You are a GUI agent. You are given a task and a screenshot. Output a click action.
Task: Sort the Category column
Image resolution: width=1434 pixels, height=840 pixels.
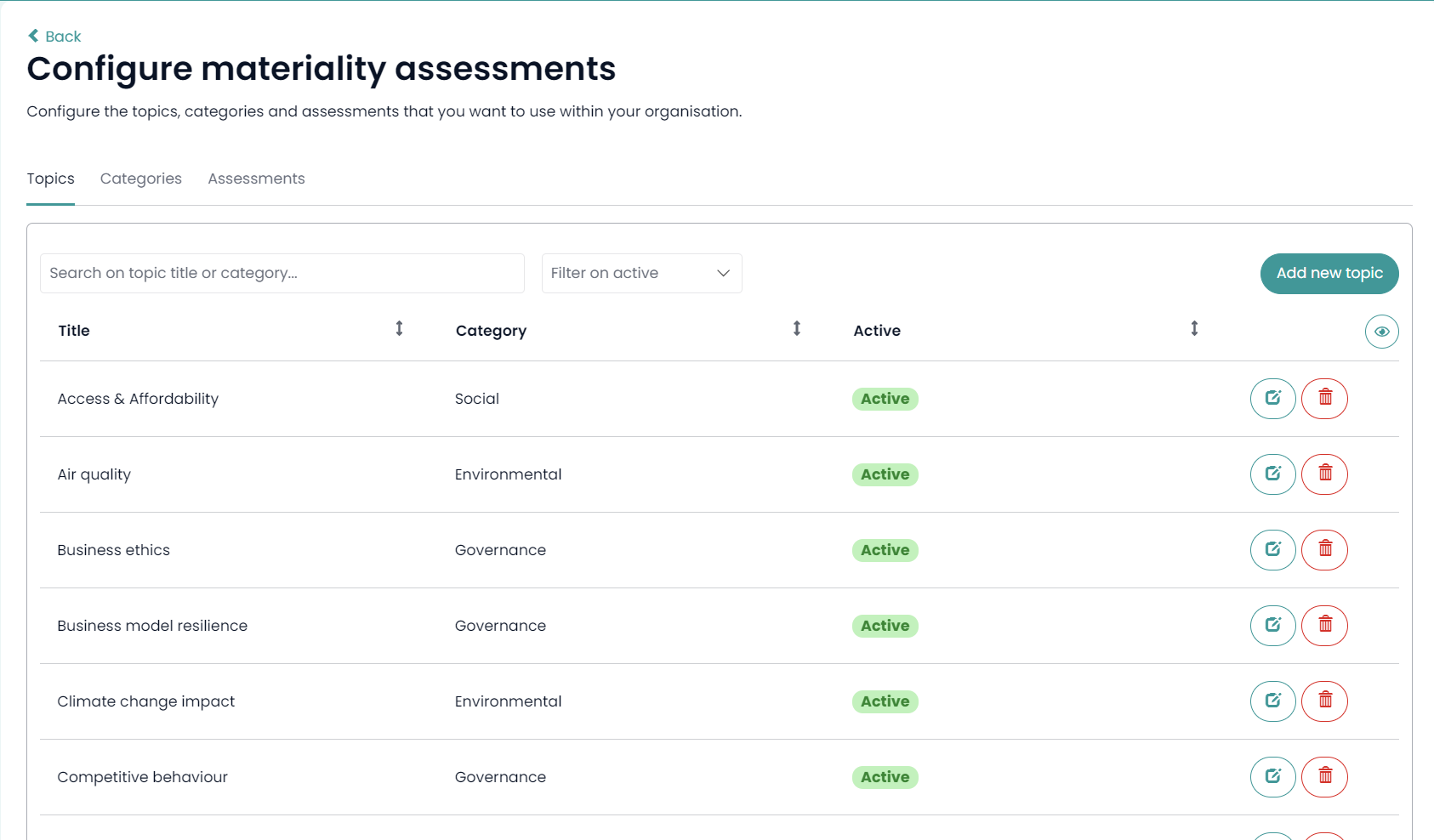(796, 328)
